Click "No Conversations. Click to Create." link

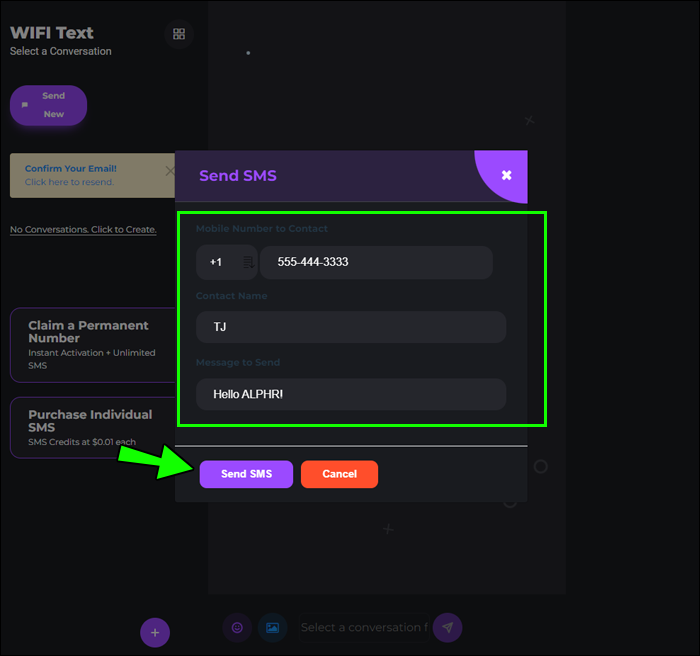click(83, 230)
